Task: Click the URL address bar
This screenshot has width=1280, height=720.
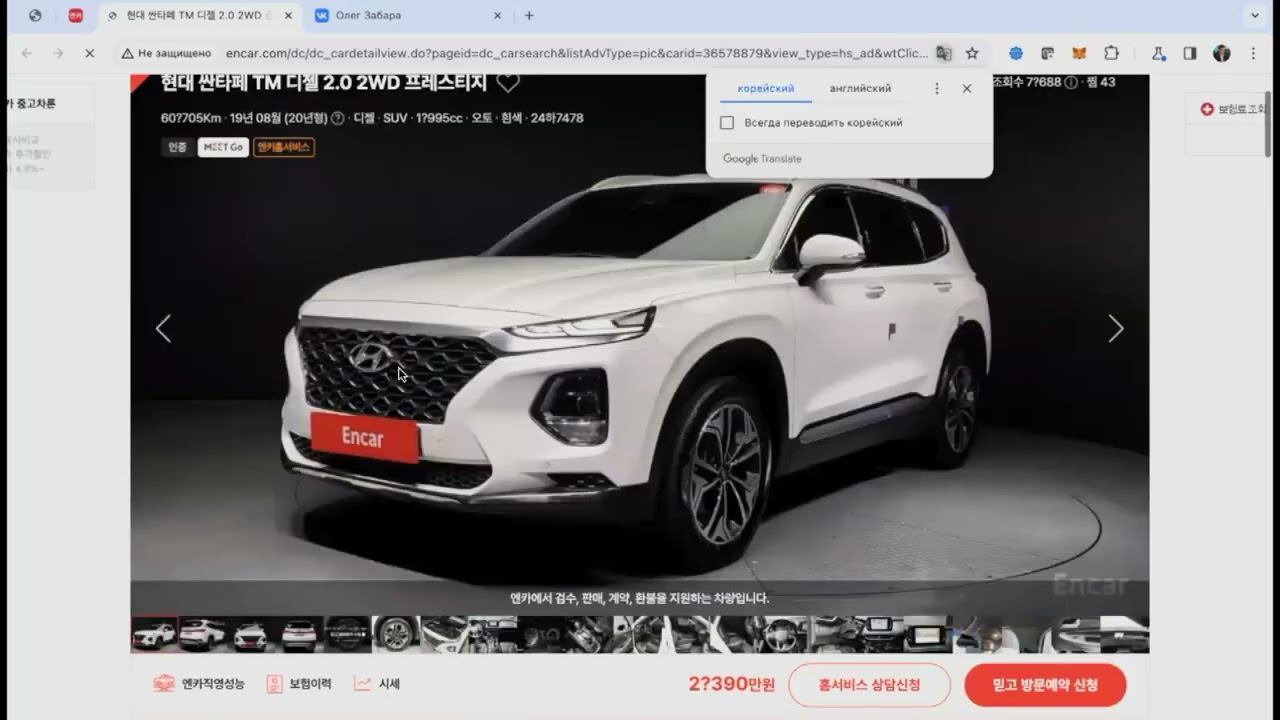Action: [x=577, y=53]
